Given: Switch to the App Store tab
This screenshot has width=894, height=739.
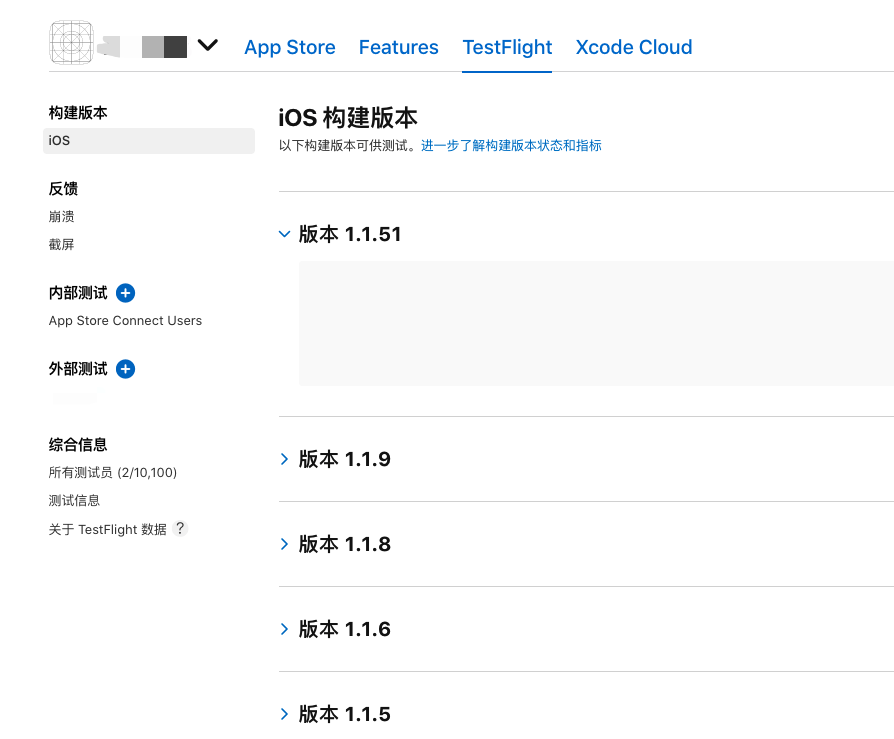Looking at the screenshot, I should (290, 47).
